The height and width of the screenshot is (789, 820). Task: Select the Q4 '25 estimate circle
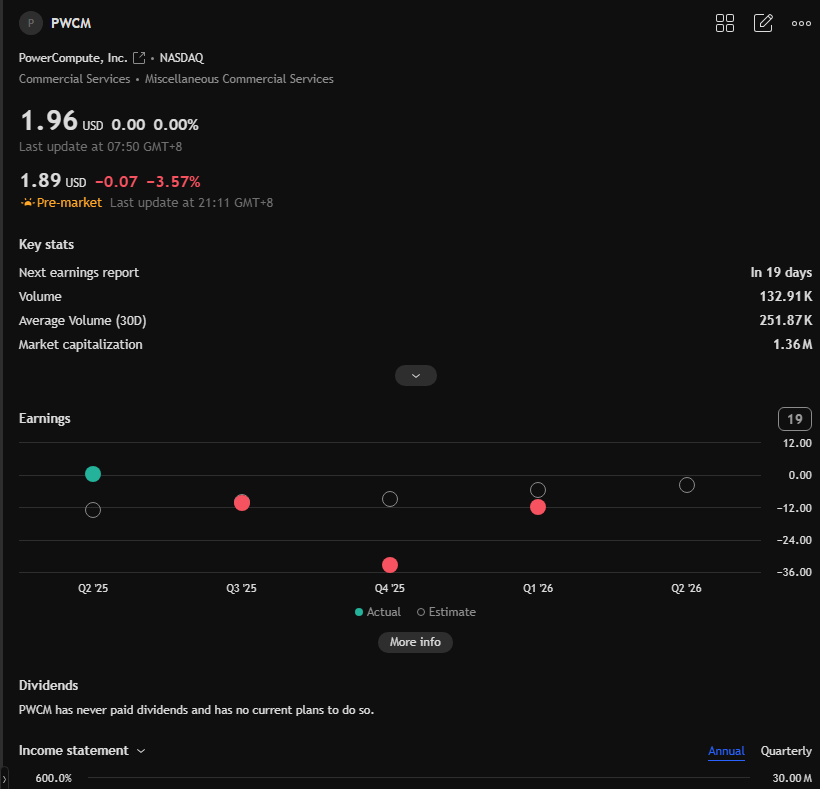pyautogui.click(x=390, y=499)
